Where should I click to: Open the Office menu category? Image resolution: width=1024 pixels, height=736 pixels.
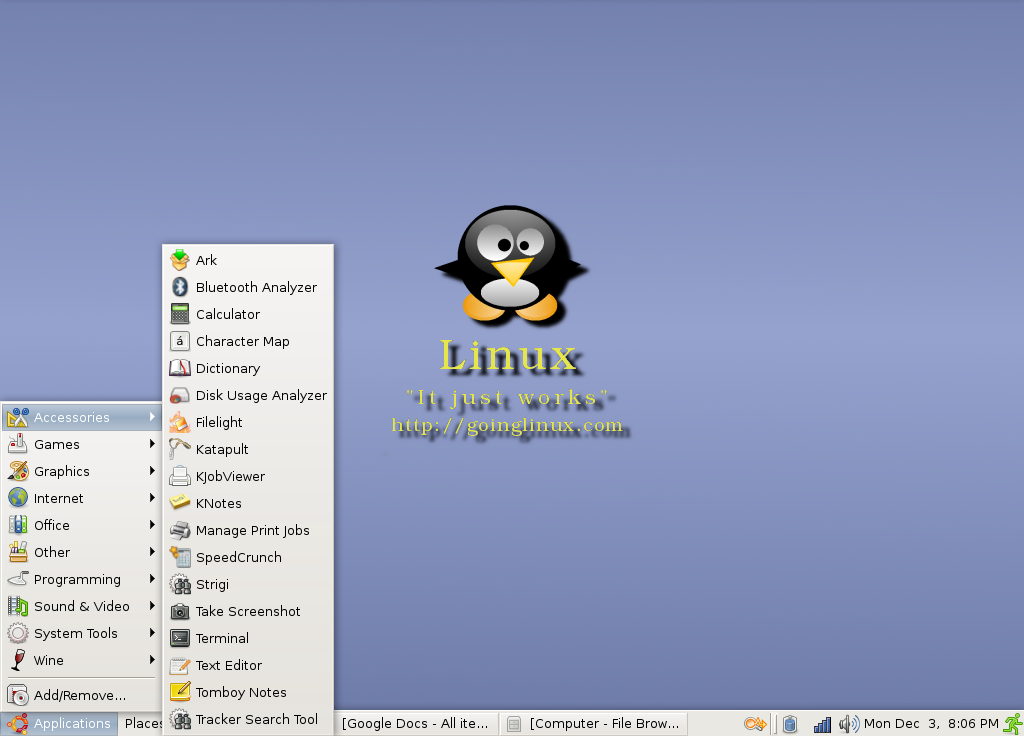pos(82,525)
